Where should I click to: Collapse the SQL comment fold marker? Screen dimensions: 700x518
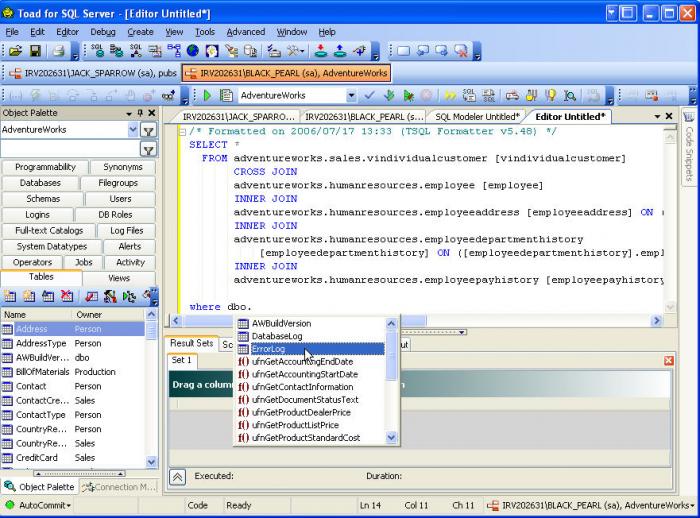(182, 132)
